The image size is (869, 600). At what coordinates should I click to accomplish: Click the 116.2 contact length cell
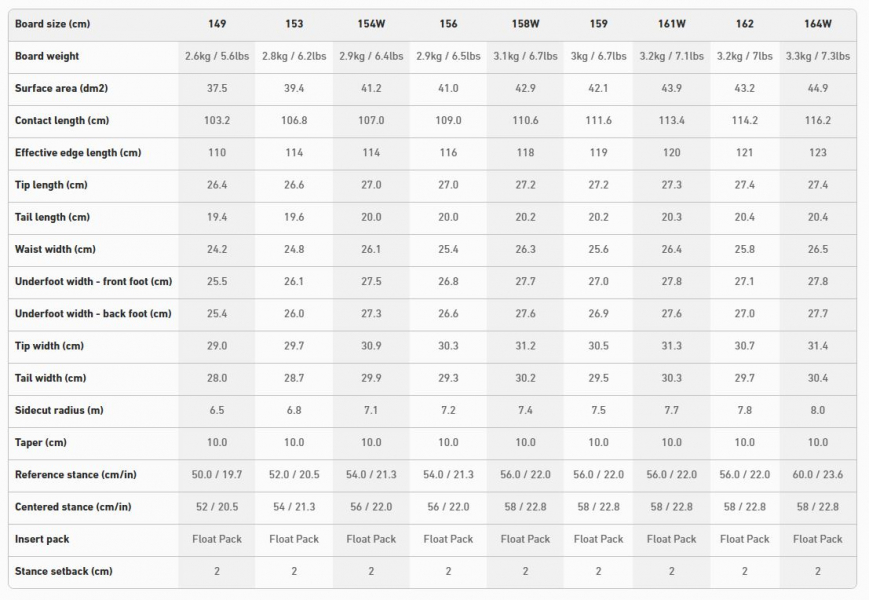click(817, 120)
